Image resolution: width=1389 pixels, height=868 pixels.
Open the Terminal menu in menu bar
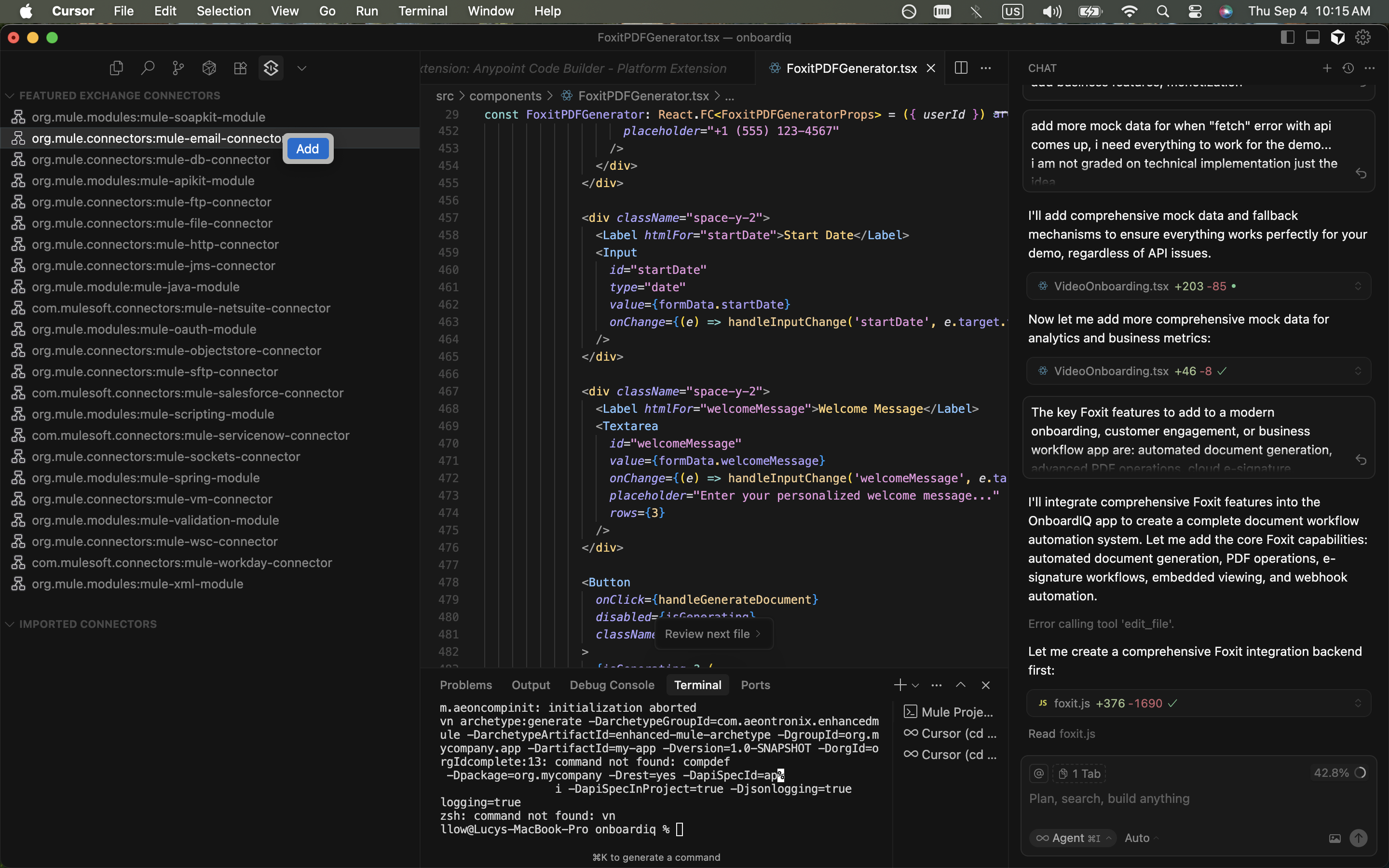coord(422,11)
